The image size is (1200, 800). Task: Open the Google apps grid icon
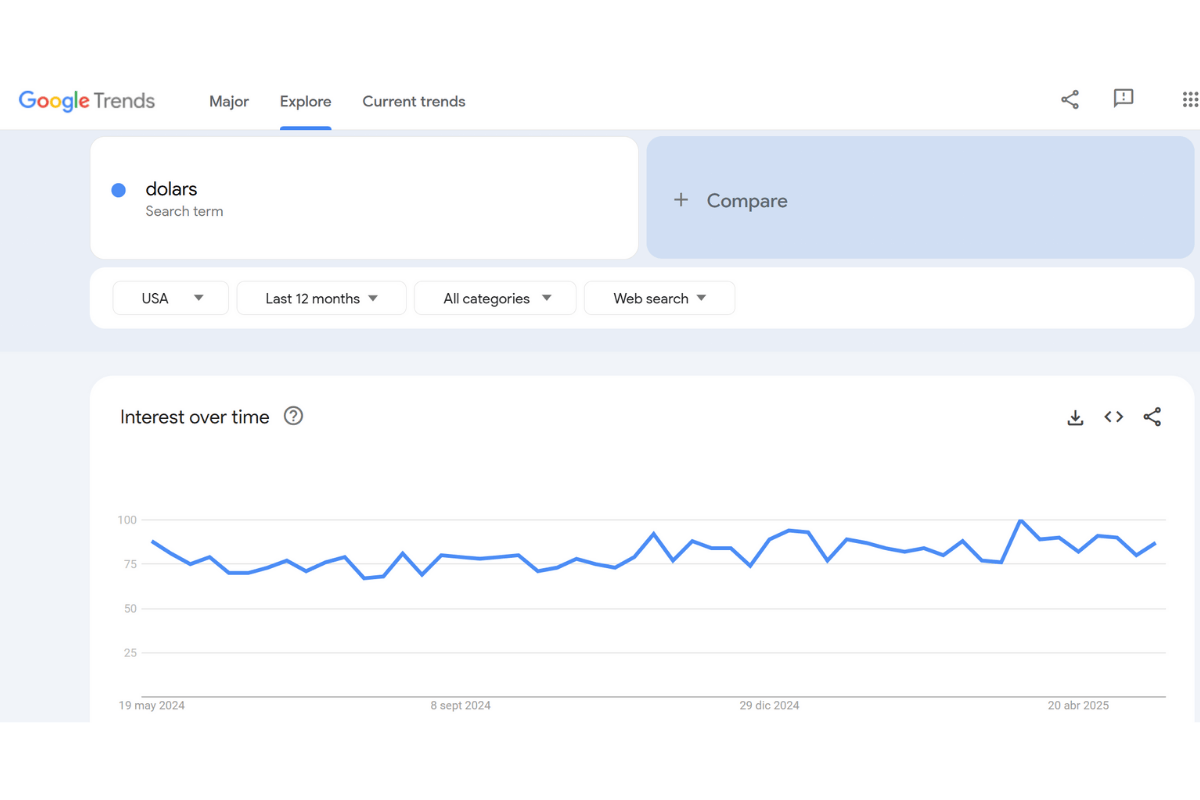pos(1189,99)
